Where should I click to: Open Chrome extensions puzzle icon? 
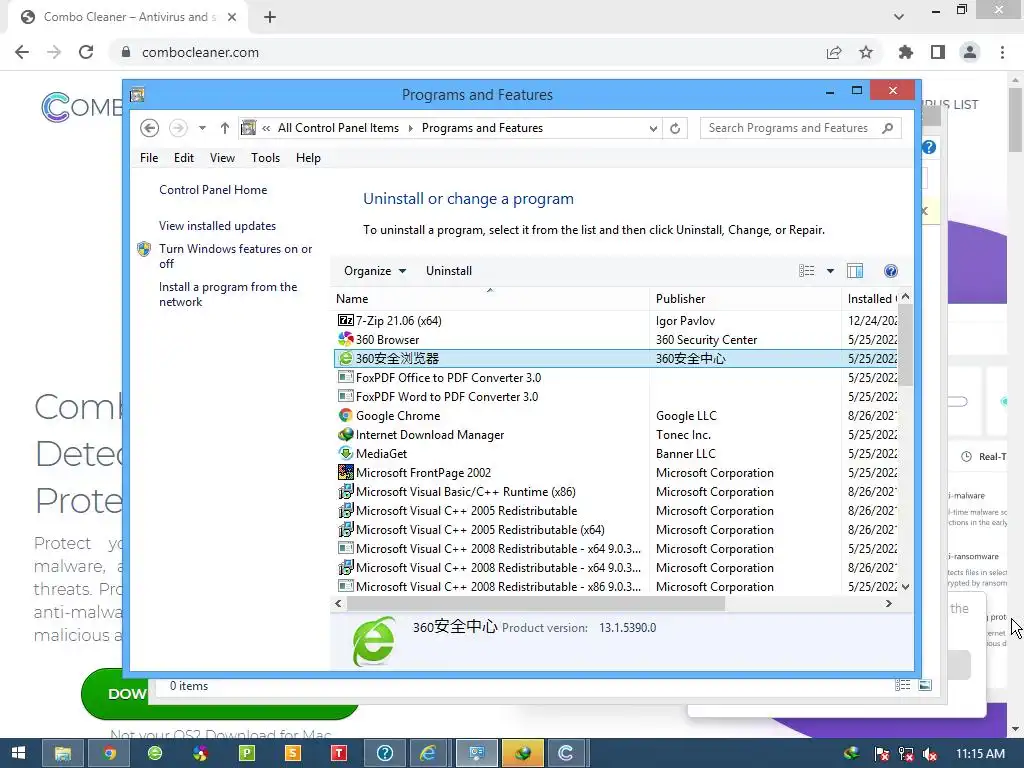[x=906, y=52]
